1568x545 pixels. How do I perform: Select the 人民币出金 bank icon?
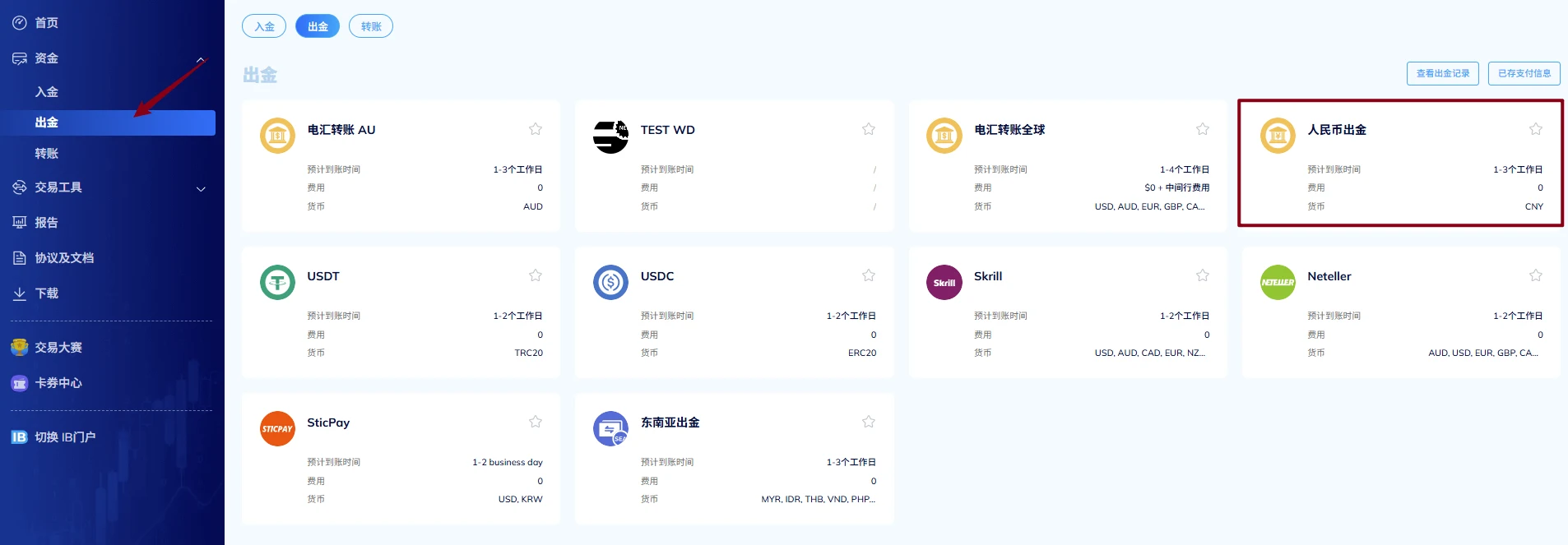[x=1278, y=136]
